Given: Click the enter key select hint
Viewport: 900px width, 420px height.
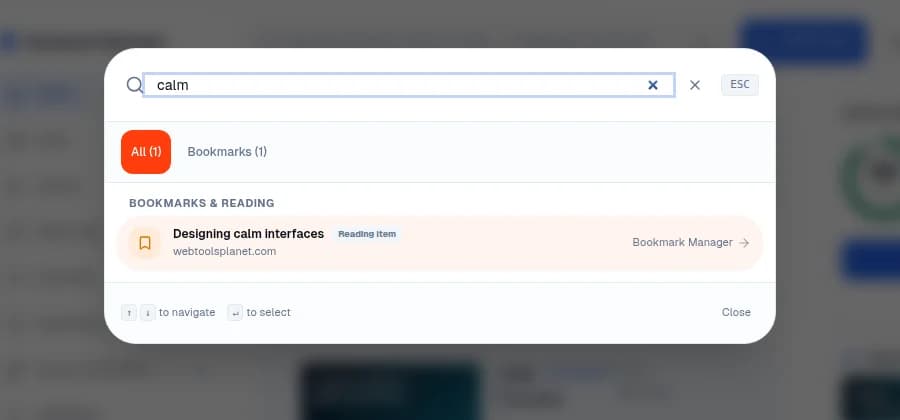Looking at the screenshot, I should [x=235, y=313].
